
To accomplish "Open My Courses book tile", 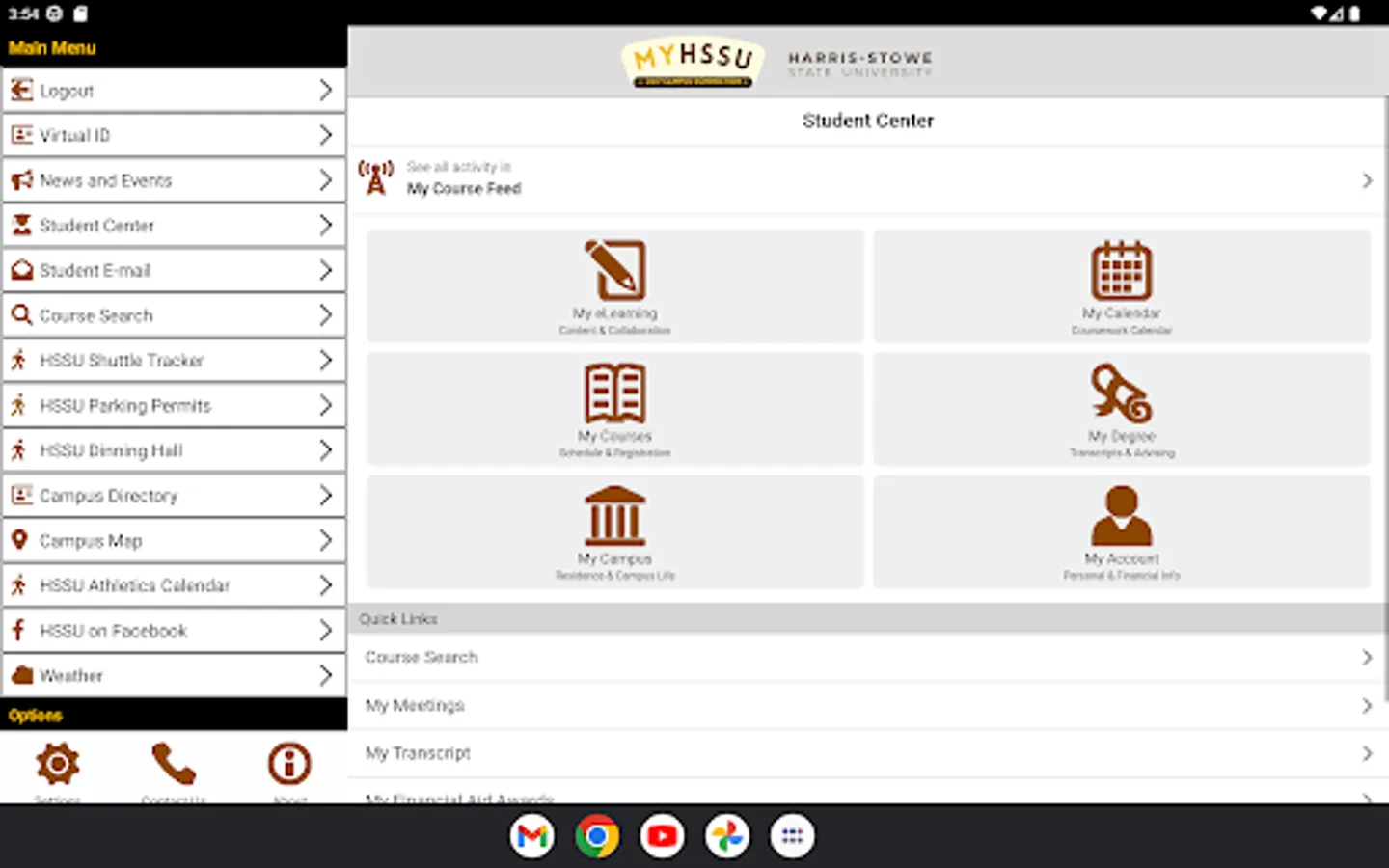I will pyautogui.click(x=614, y=409).
